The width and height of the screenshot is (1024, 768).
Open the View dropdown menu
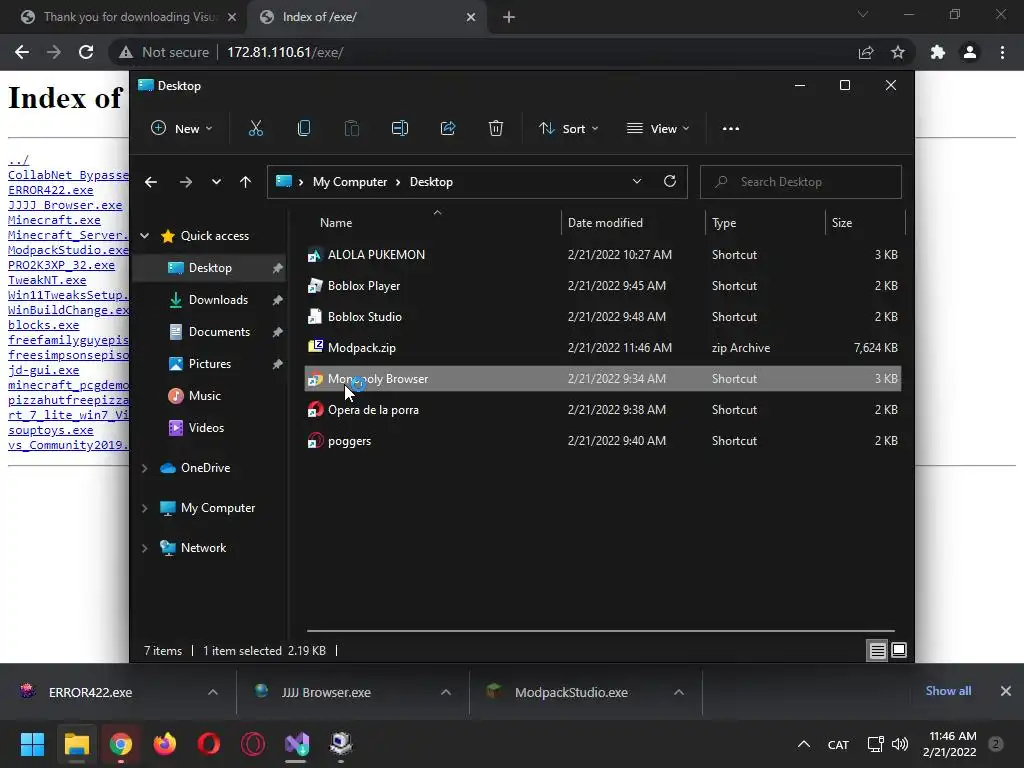point(658,129)
